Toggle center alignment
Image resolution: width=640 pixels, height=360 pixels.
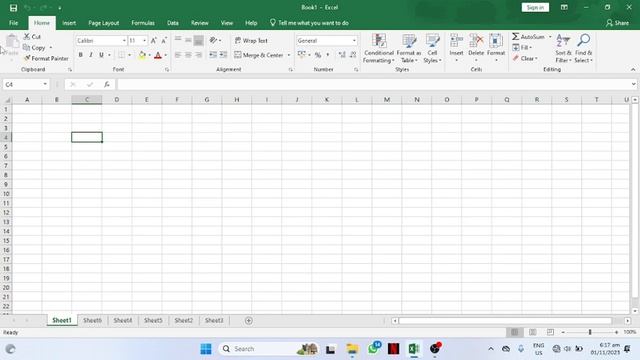click(x=188, y=55)
